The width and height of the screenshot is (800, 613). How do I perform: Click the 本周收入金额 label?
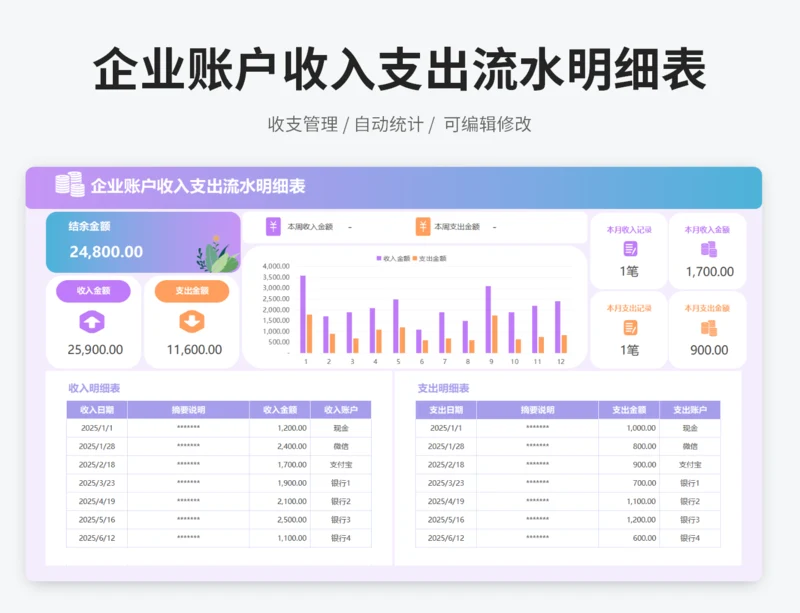point(310,227)
